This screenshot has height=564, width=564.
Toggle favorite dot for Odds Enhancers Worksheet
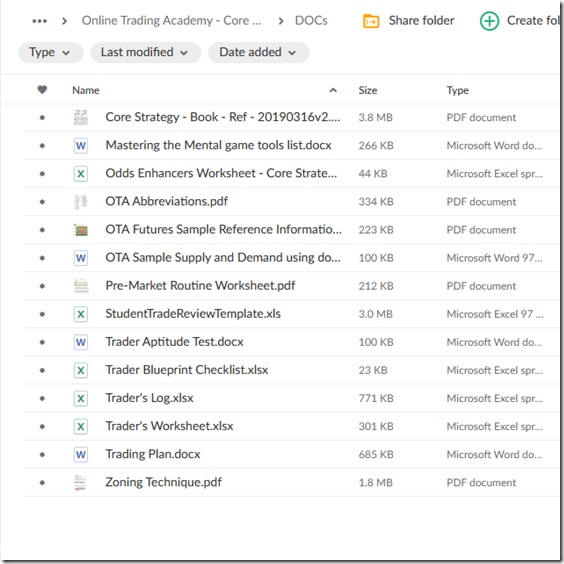[42, 174]
